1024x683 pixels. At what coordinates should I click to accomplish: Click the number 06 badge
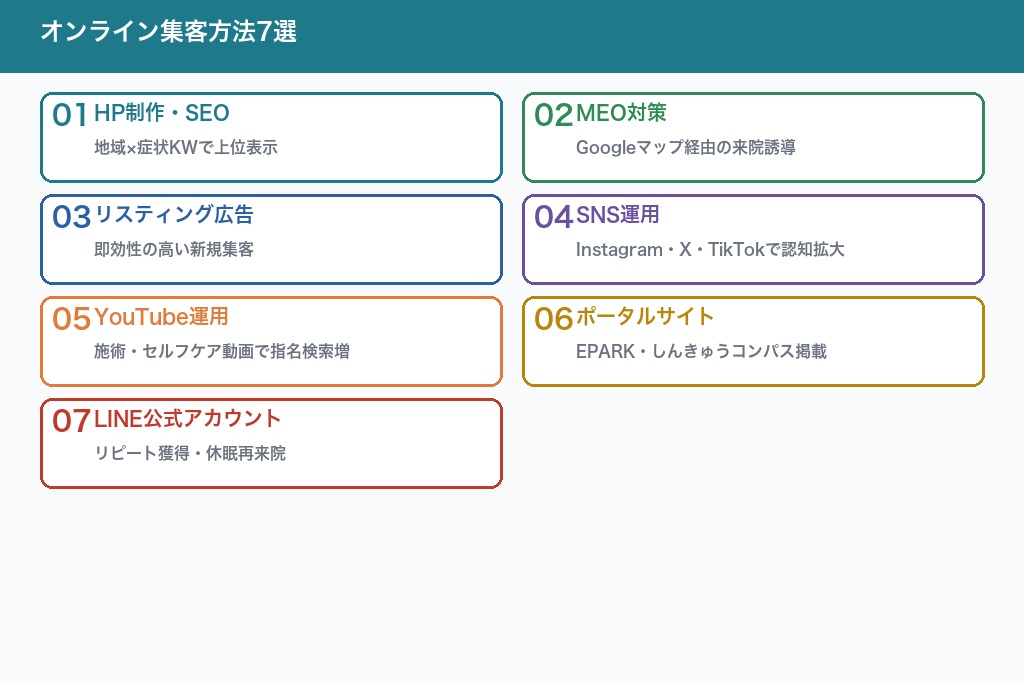pos(553,319)
